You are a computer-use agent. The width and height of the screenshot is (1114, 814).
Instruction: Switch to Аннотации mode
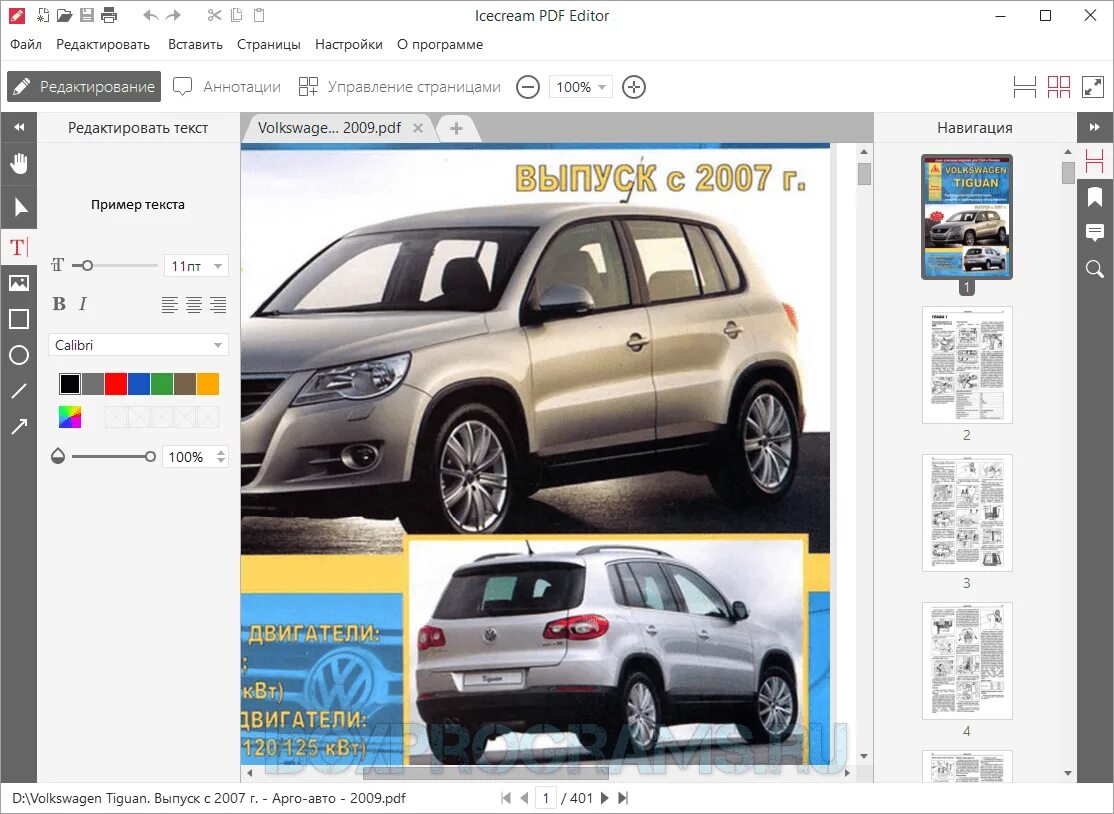point(227,87)
